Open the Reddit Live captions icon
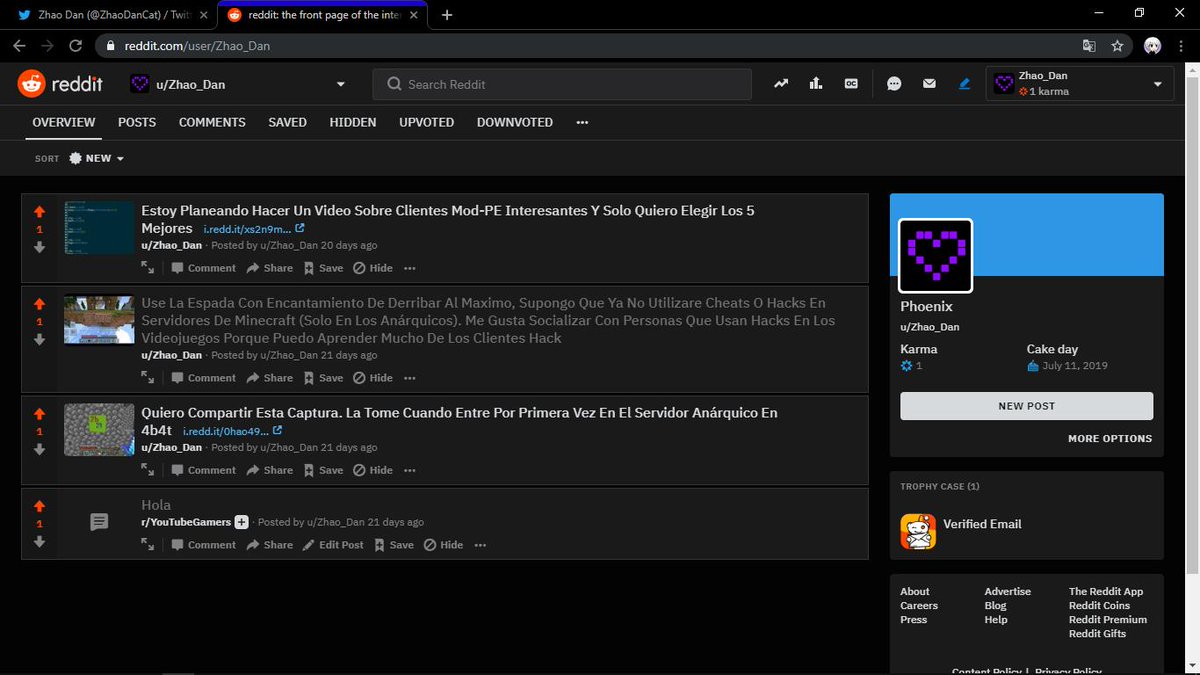 pyautogui.click(x=851, y=84)
